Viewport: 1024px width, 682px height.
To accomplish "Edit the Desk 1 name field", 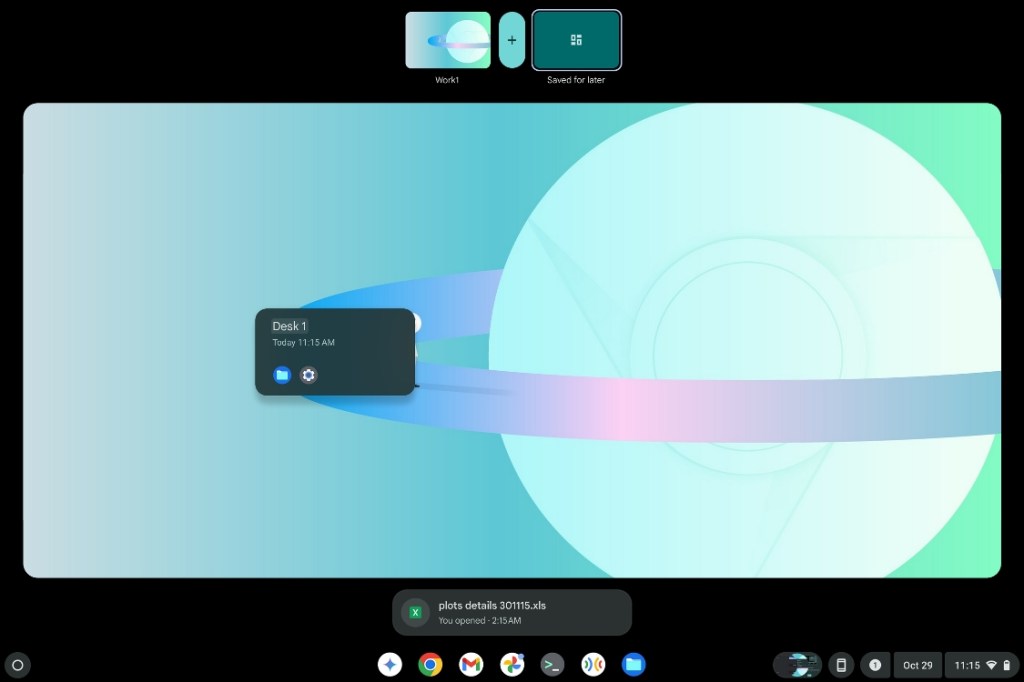I will 289,326.
